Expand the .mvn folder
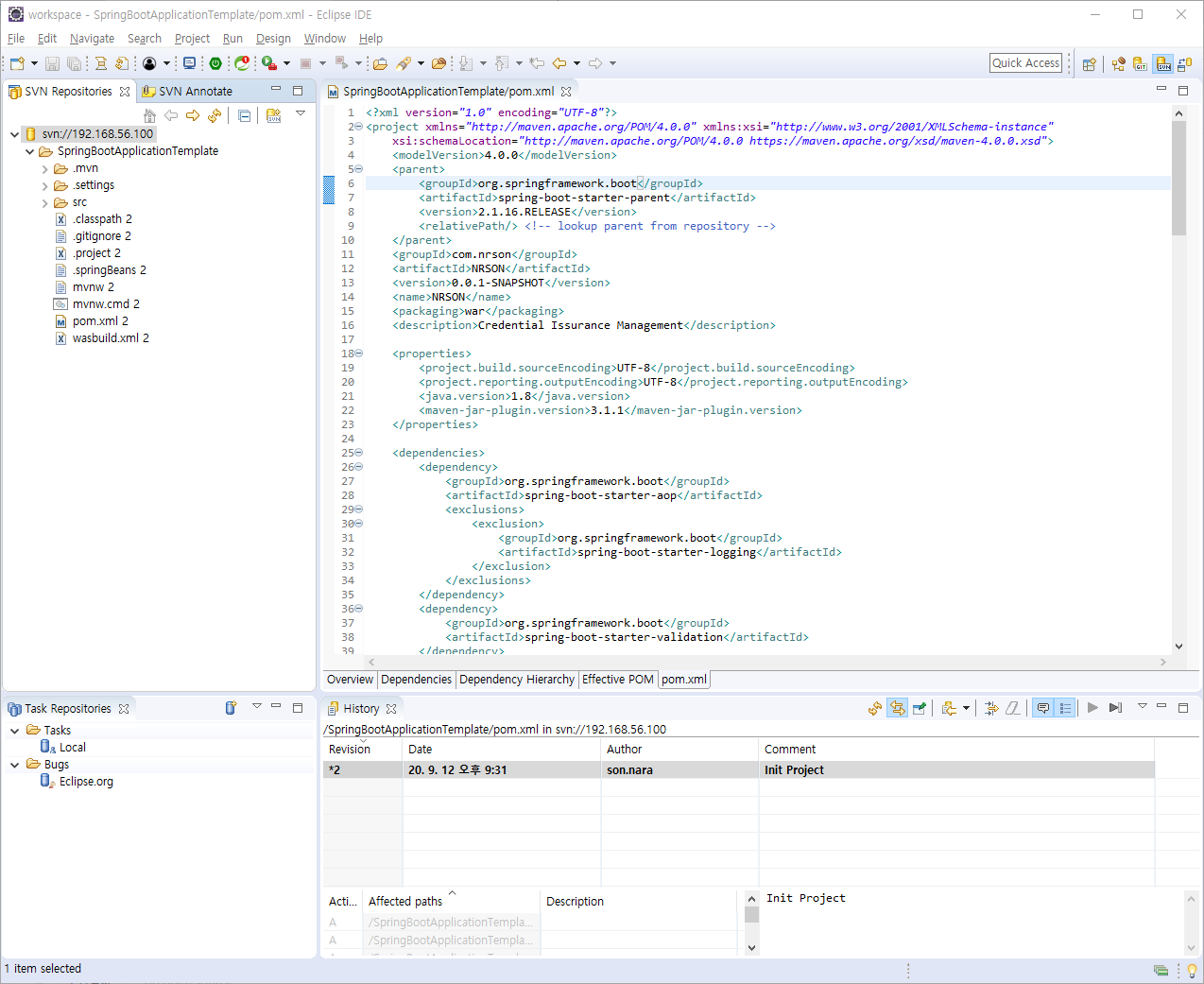The height and width of the screenshot is (984, 1204). tap(44, 168)
